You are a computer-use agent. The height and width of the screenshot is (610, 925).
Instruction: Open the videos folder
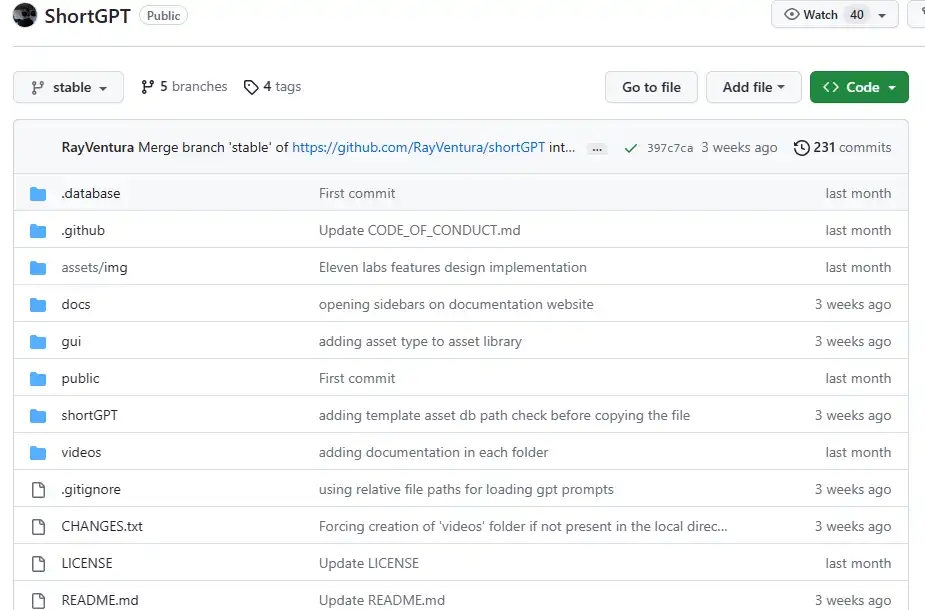pos(81,452)
